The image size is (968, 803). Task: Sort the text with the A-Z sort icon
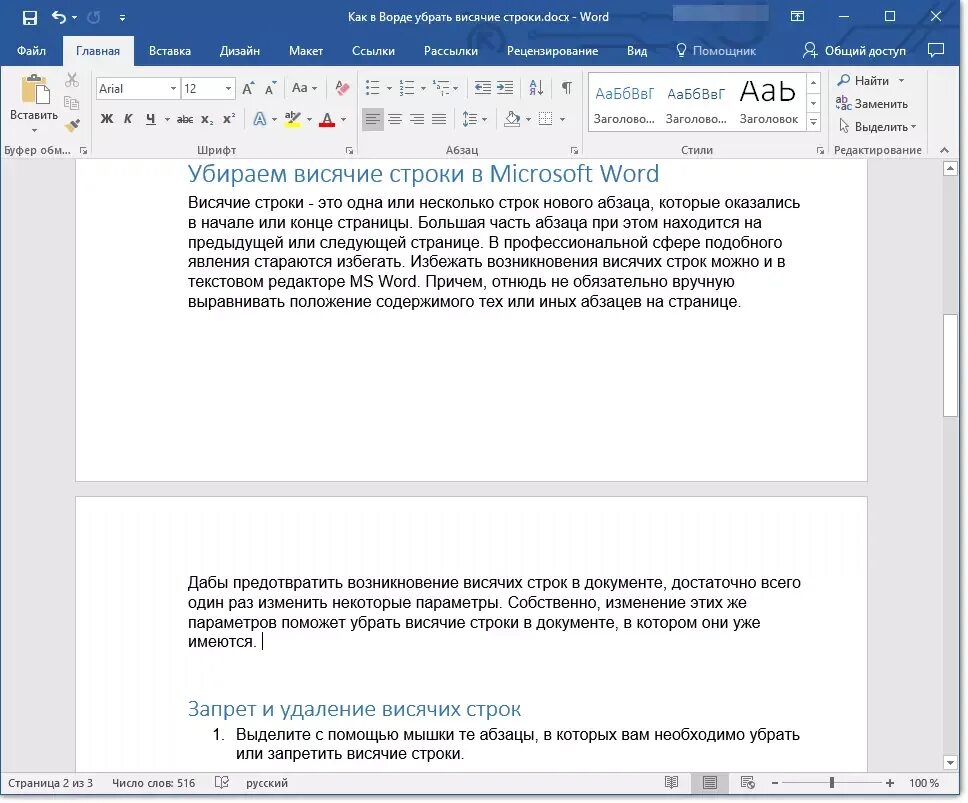536,88
